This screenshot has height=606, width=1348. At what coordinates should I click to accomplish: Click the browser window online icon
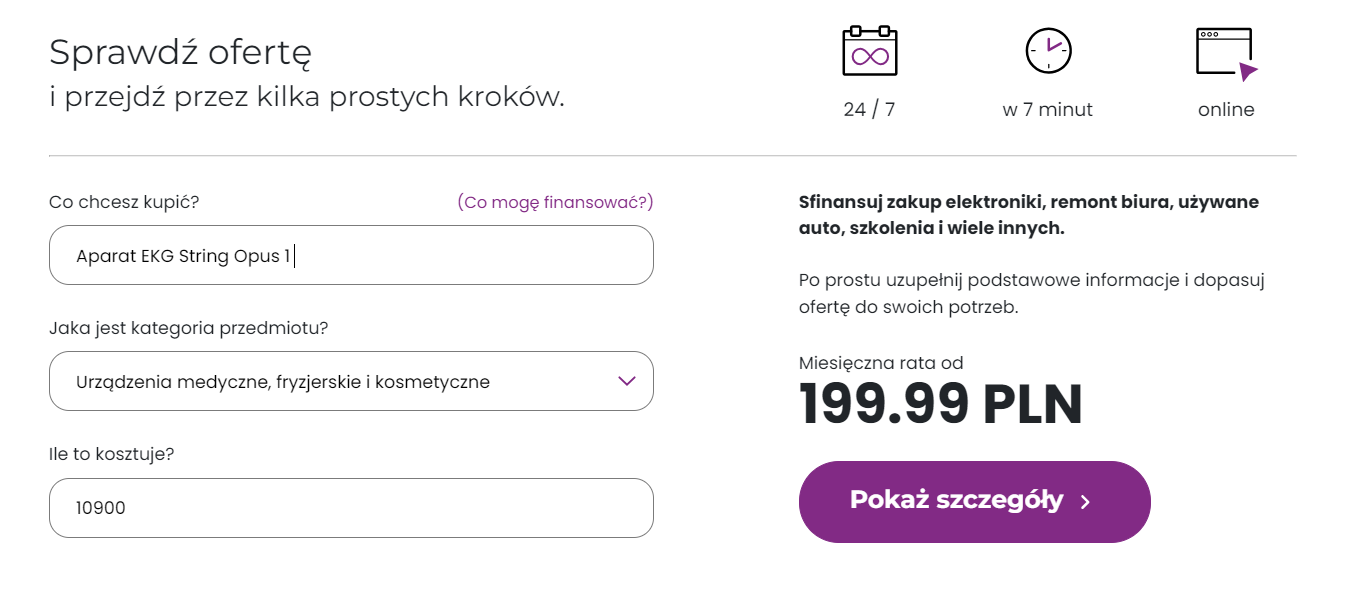coord(1225,52)
